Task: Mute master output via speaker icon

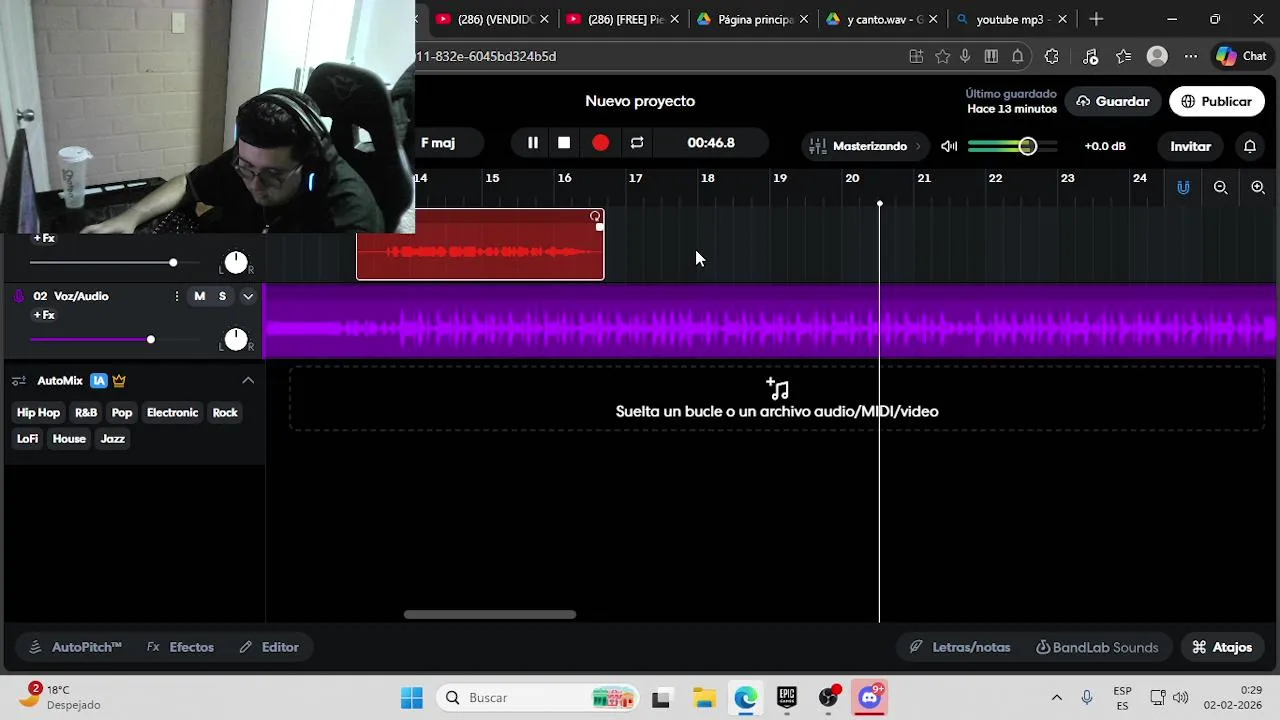Action: tap(949, 146)
